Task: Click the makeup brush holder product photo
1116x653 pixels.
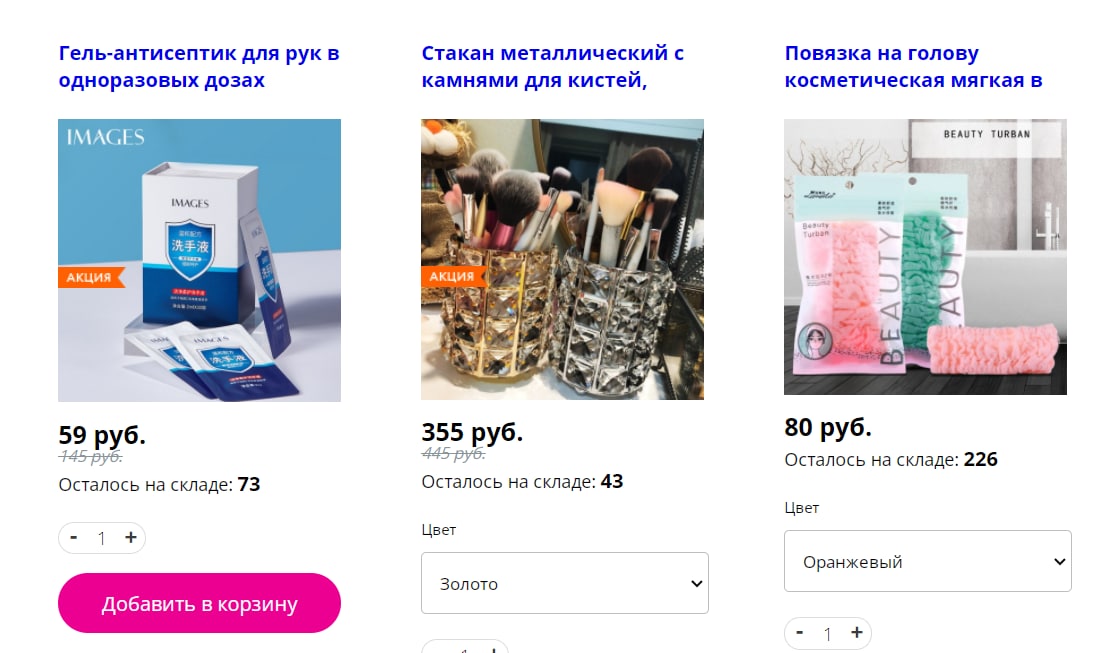Action: pyautogui.click(x=562, y=259)
